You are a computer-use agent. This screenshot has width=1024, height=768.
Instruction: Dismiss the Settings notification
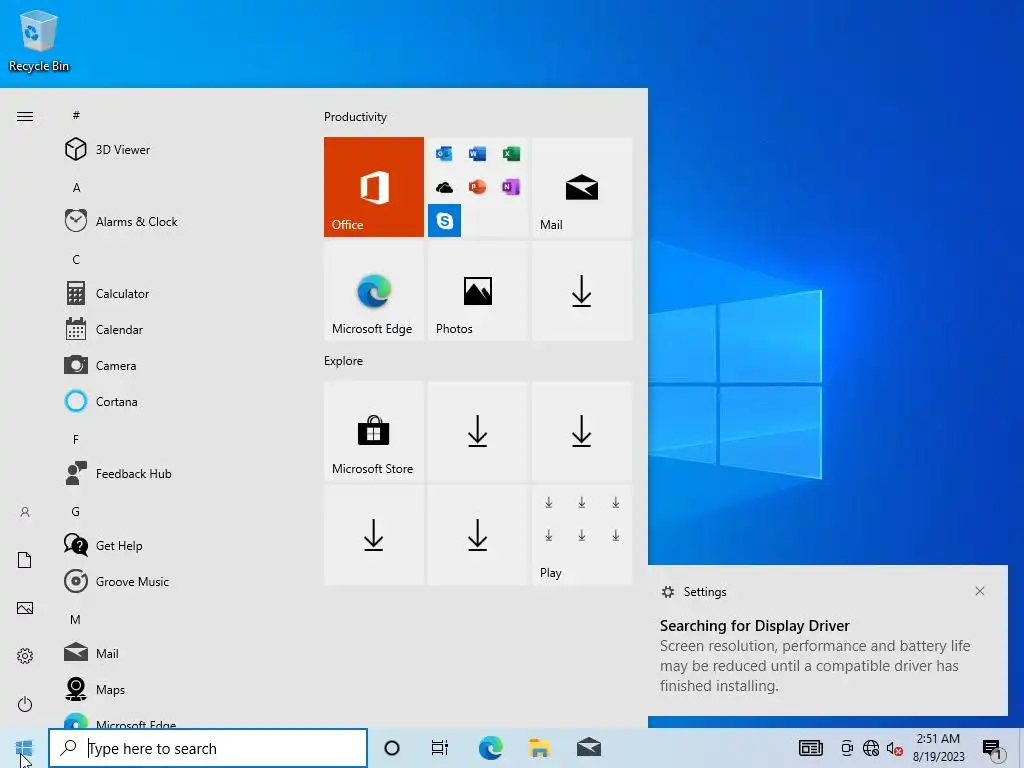coord(980,591)
